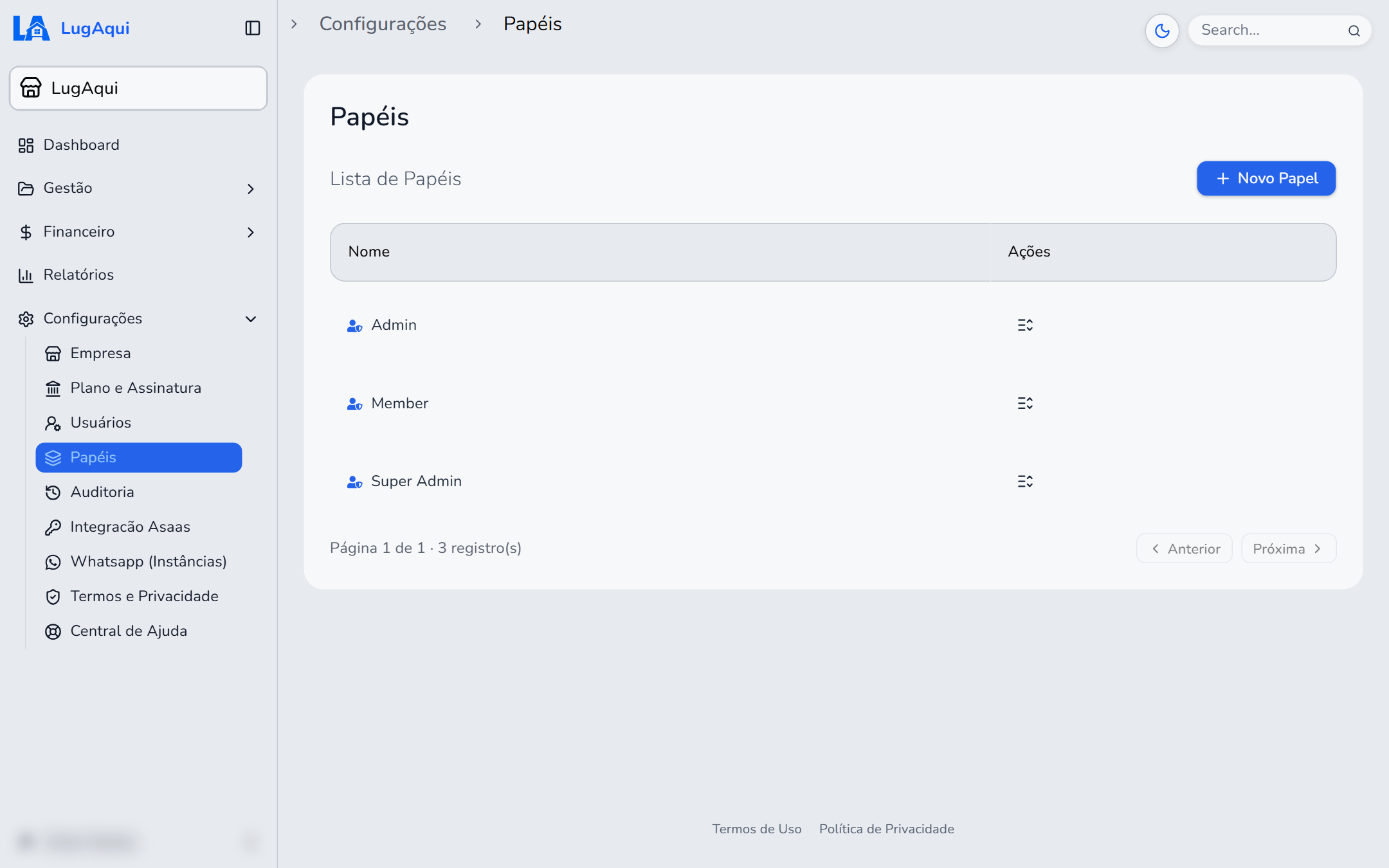Open Empresa settings

coord(138,353)
